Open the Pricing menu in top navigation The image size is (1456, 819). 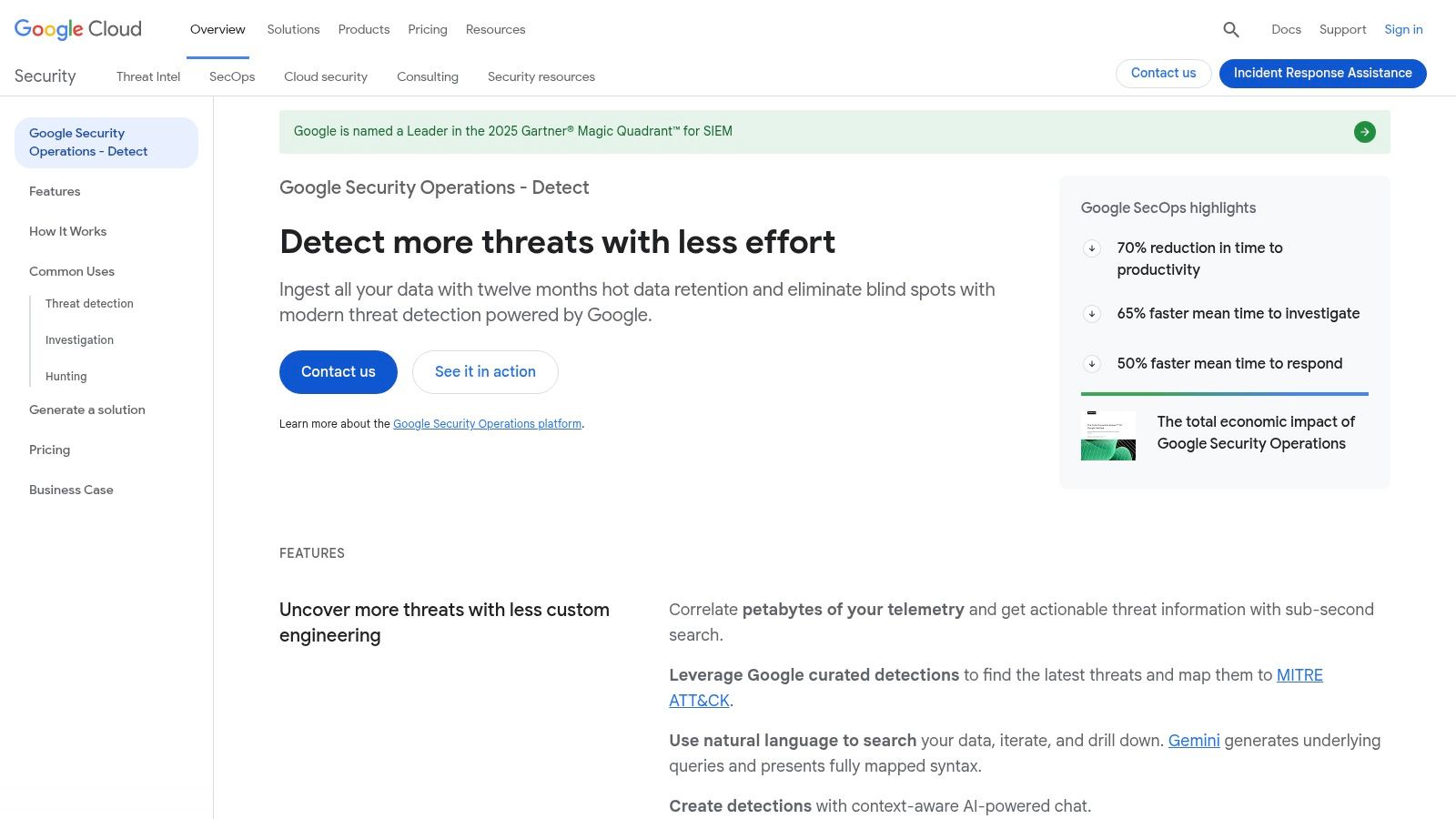428,29
